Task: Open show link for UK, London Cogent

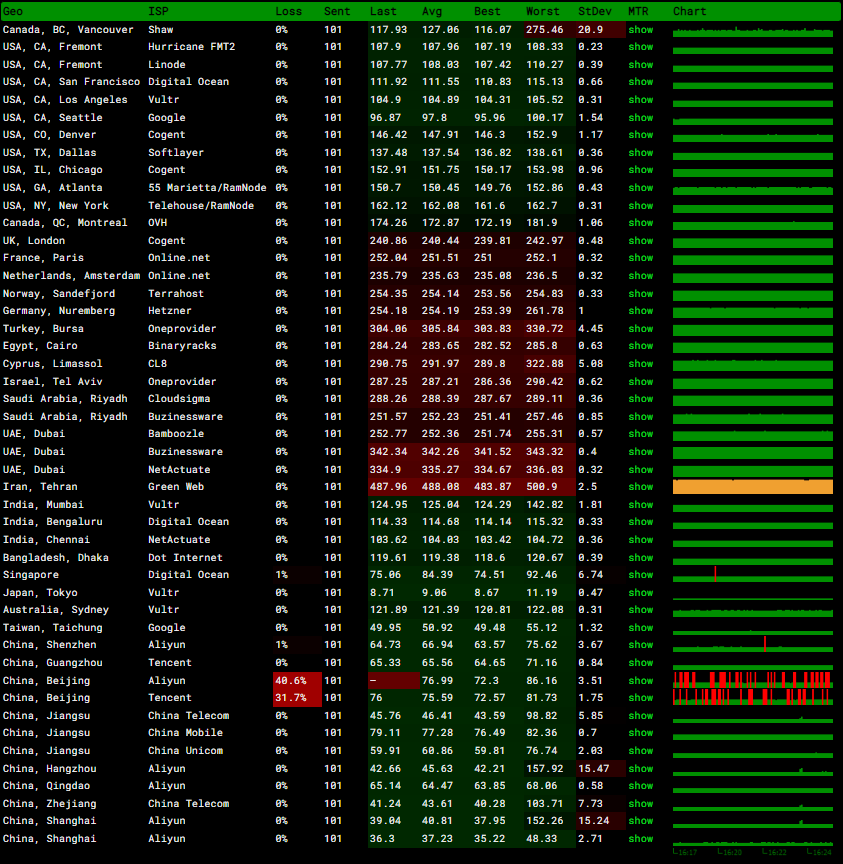Action: pyautogui.click(x=640, y=241)
